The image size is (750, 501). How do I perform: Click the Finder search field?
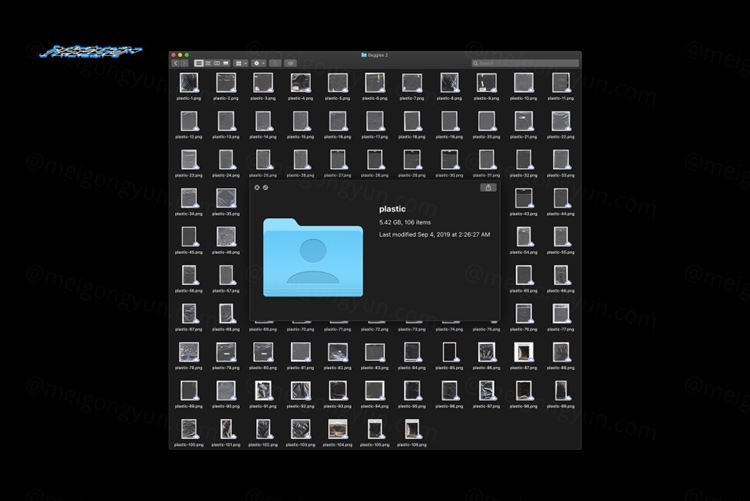[x=525, y=63]
